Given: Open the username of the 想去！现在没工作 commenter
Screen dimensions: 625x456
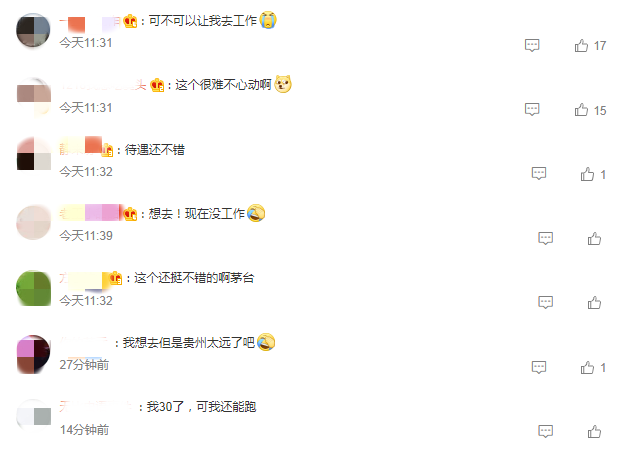Looking at the screenshot, I should pos(90,213).
